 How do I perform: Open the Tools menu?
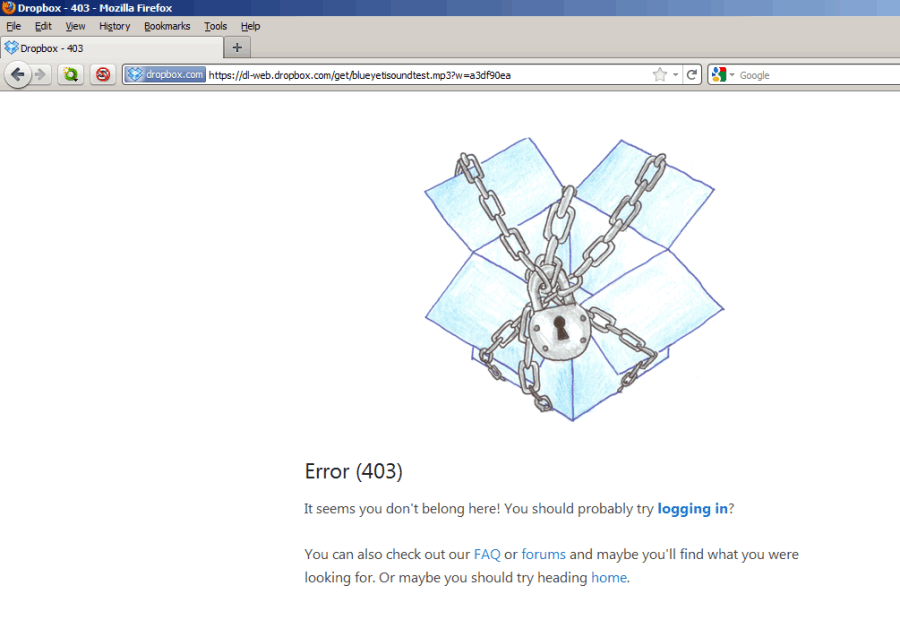click(215, 26)
